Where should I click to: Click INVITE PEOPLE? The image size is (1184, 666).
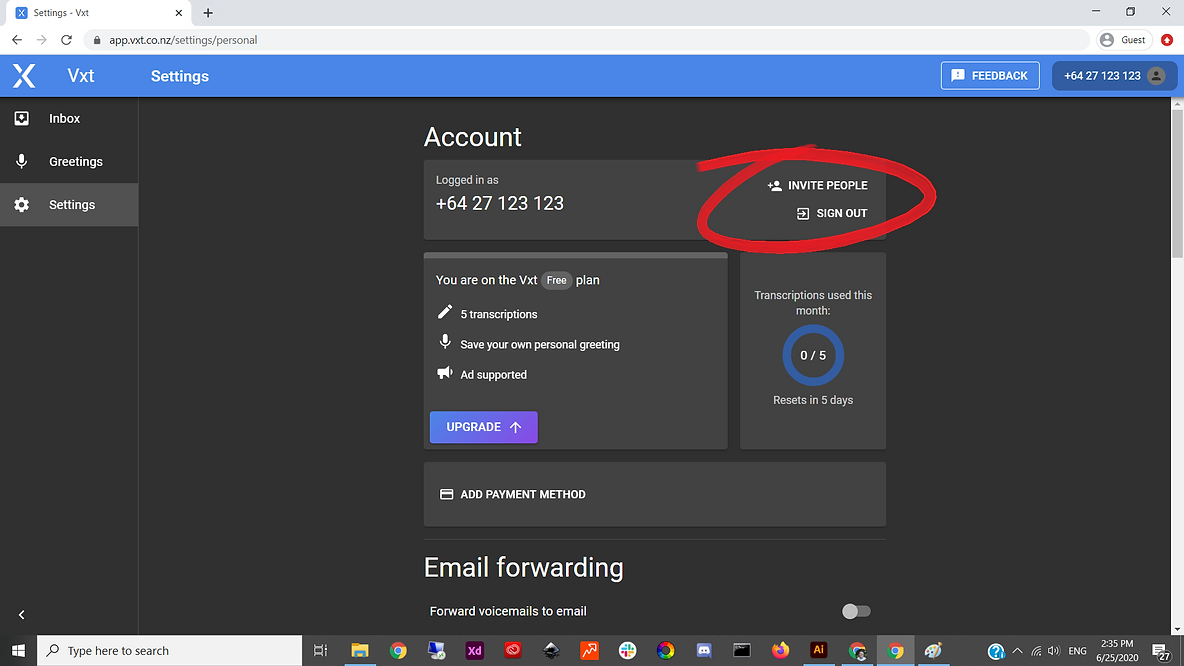tap(817, 185)
